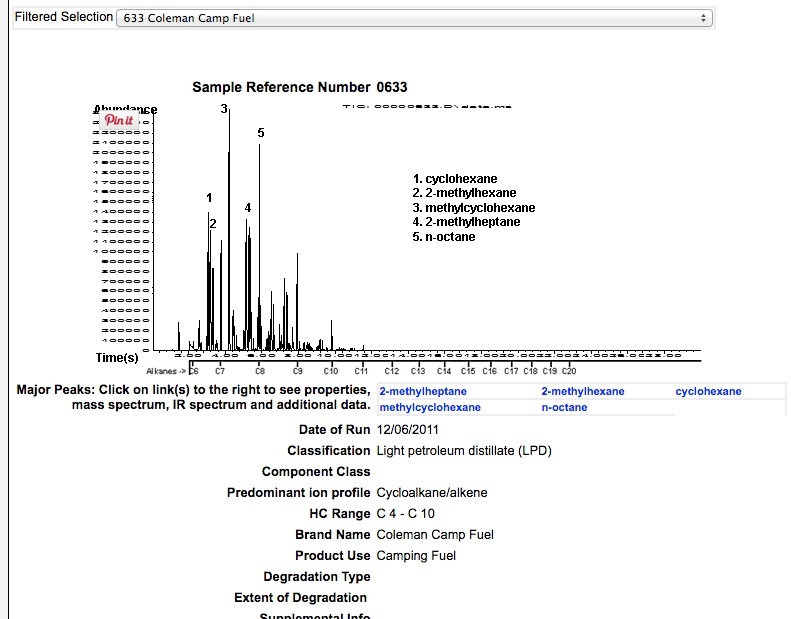The image size is (791, 619).
Task: Click legend entry '5. n-octane' in chart
Action: (x=444, y=237)
